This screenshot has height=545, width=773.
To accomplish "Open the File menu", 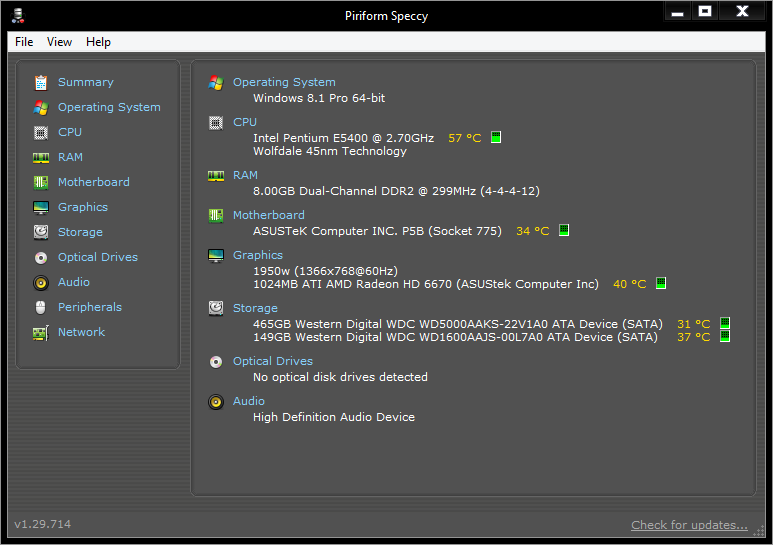I will click(x=24, y=42).
